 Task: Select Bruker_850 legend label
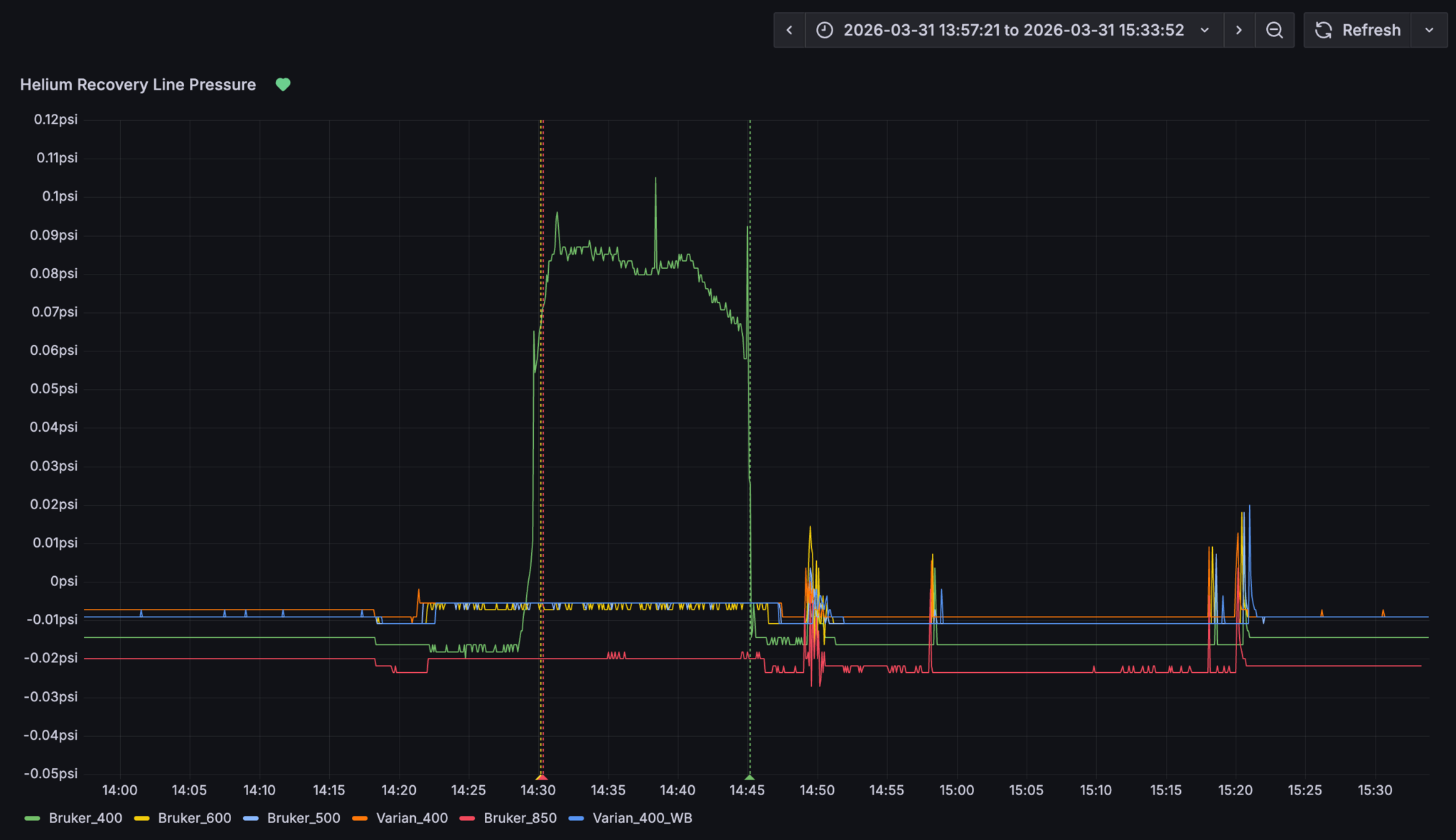[x=520, y=818]
